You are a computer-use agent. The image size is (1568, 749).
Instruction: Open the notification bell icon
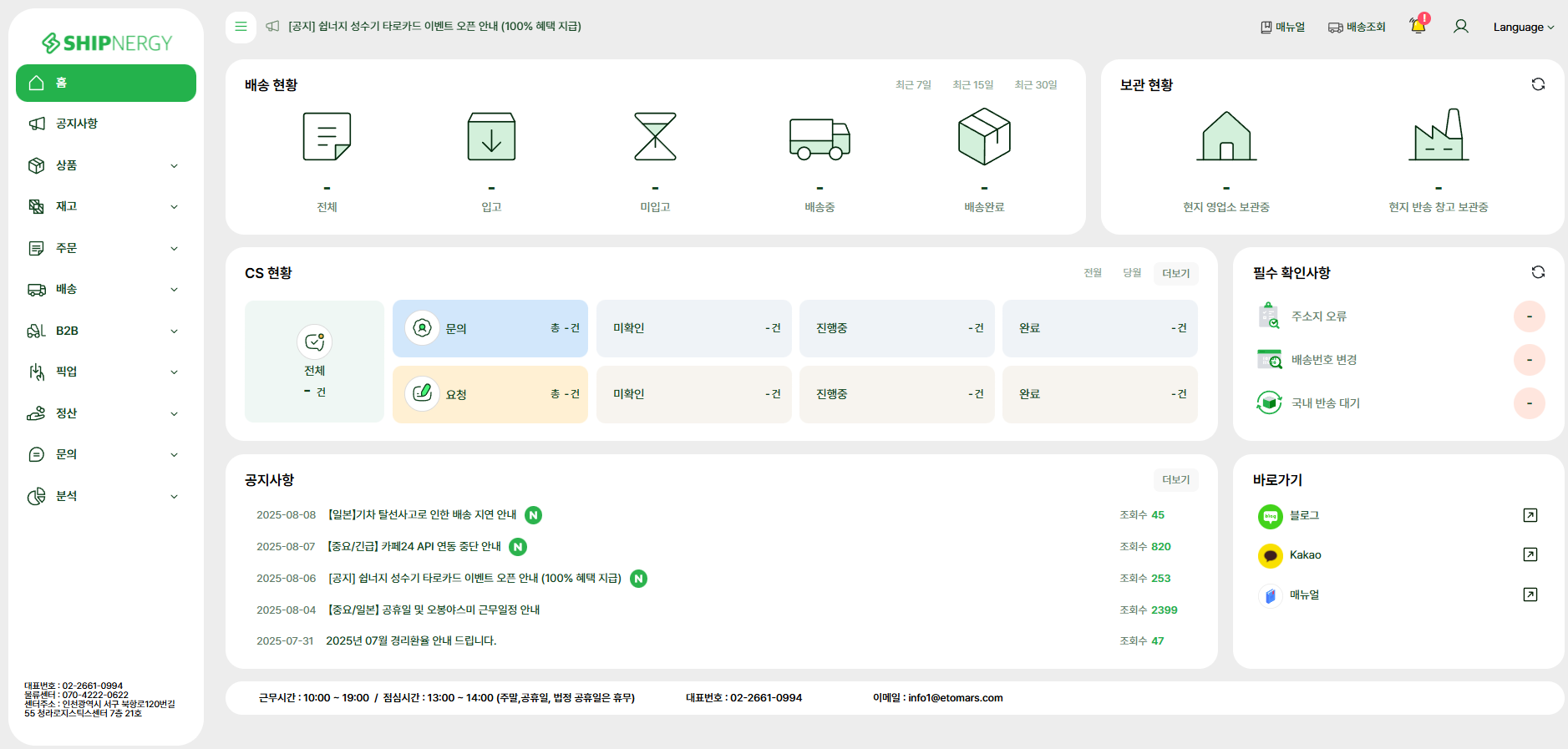click(x=1417, y=26)
